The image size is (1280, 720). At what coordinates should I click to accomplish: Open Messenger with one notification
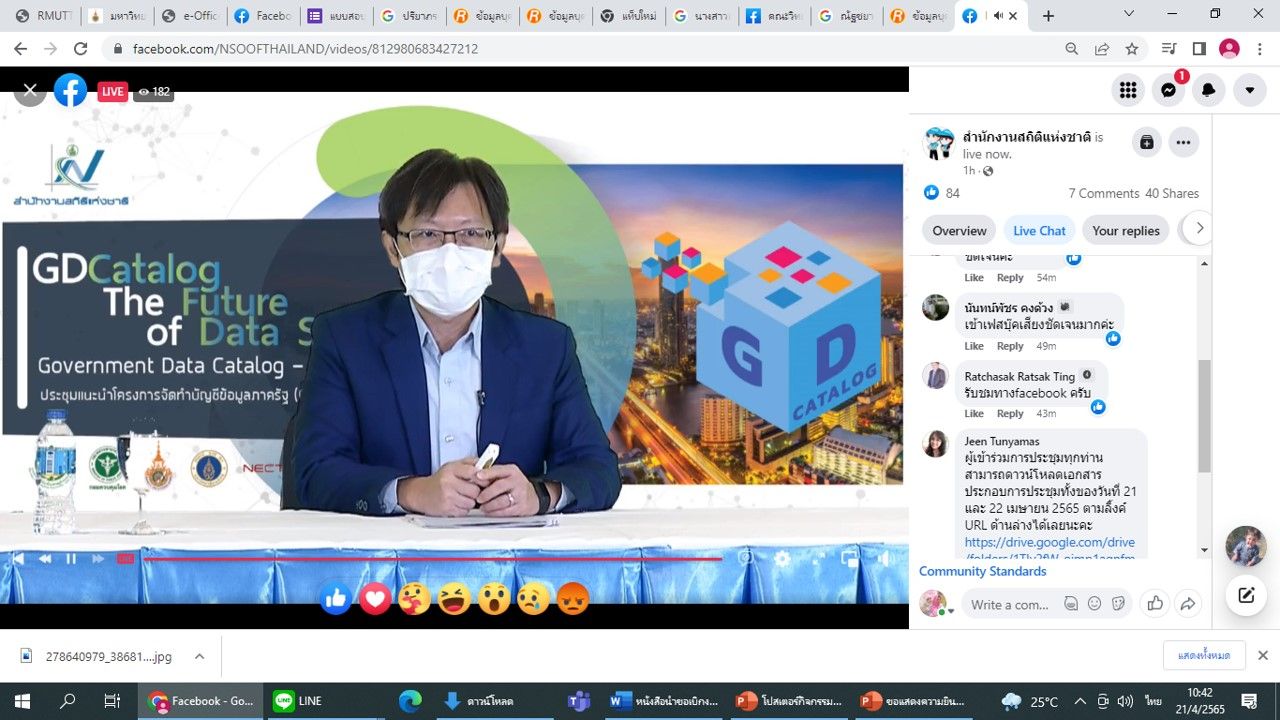point(1168,90)
